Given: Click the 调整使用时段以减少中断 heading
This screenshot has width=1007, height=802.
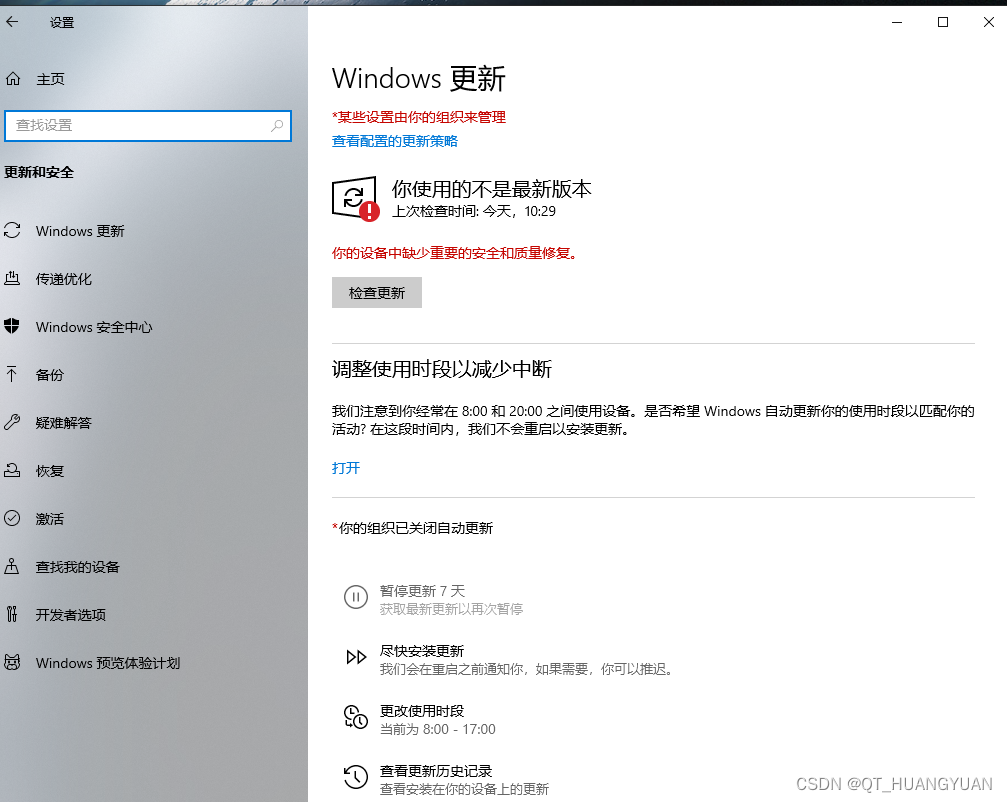Looking at the screenshot, I should [x=442, y=369].
